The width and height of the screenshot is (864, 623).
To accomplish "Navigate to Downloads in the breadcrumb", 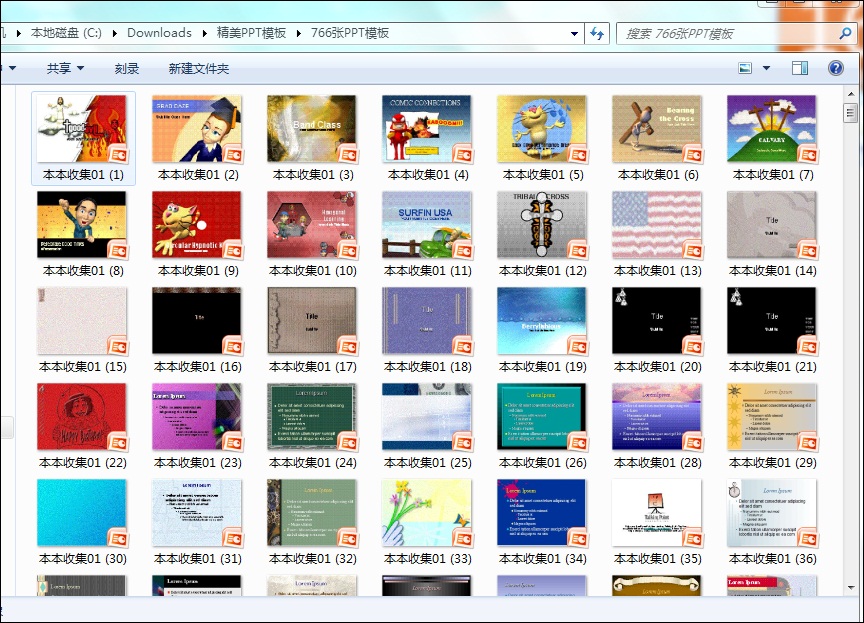I will tap(159, 33).
